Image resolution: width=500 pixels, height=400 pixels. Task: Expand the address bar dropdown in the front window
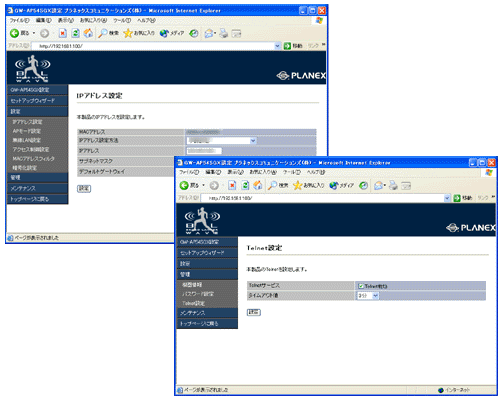click(447, 198)
